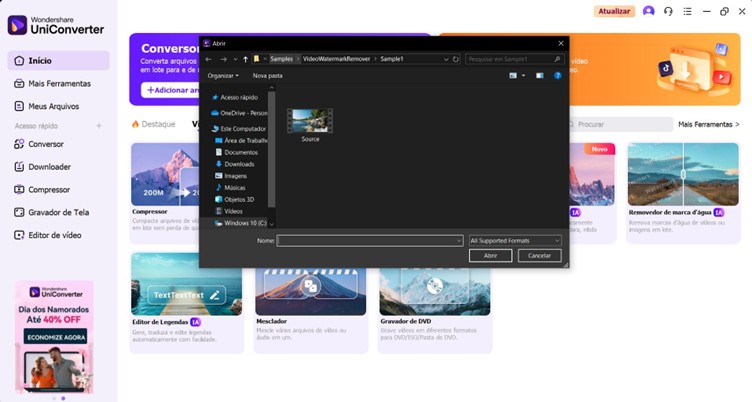Open the Editor de Legendas tool card
The width and height of the screenshot is (752, 402).
[x=187, y=302]
